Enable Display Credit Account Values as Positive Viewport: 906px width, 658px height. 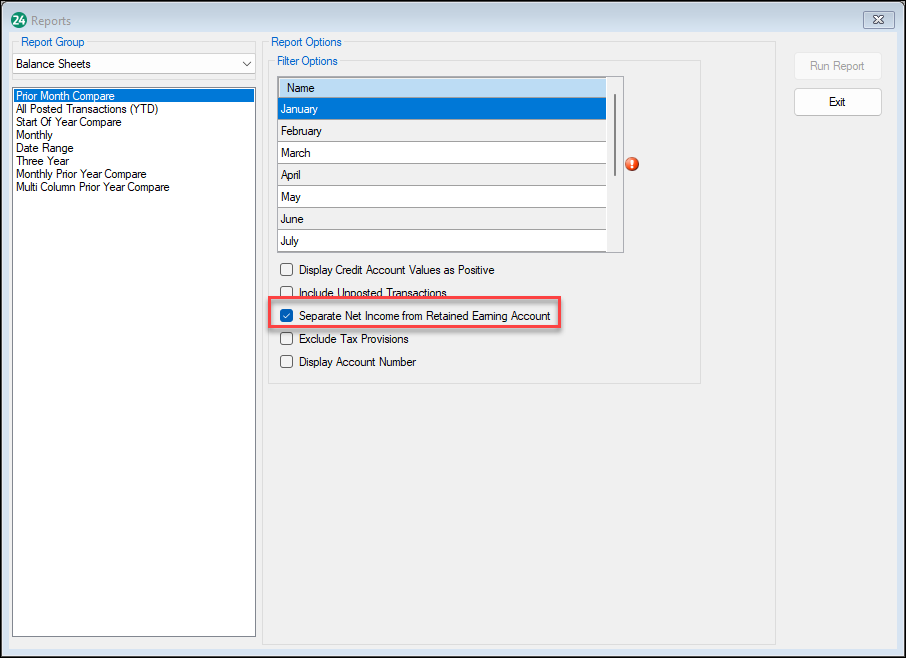tap(286, 269)
